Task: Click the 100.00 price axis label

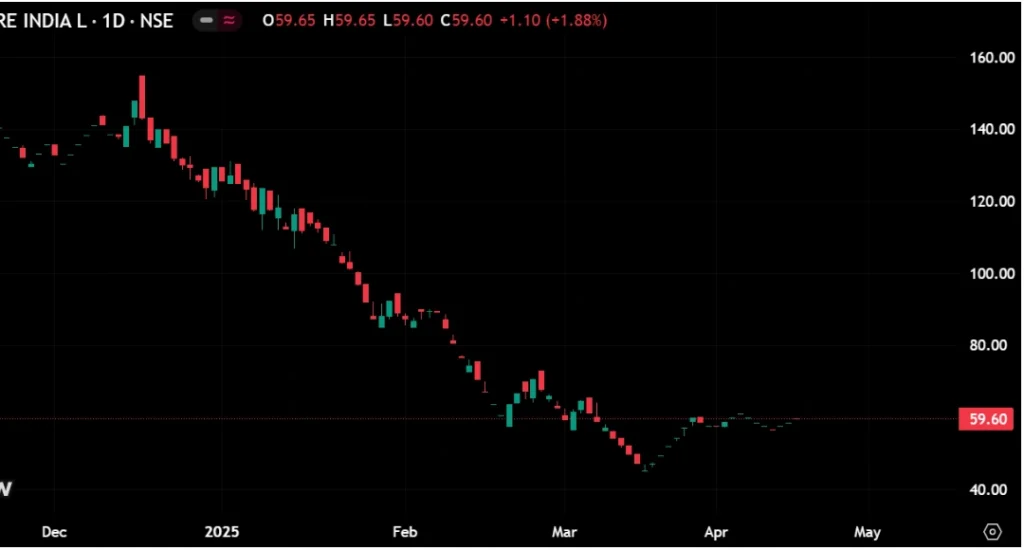Action: point(992,274)
